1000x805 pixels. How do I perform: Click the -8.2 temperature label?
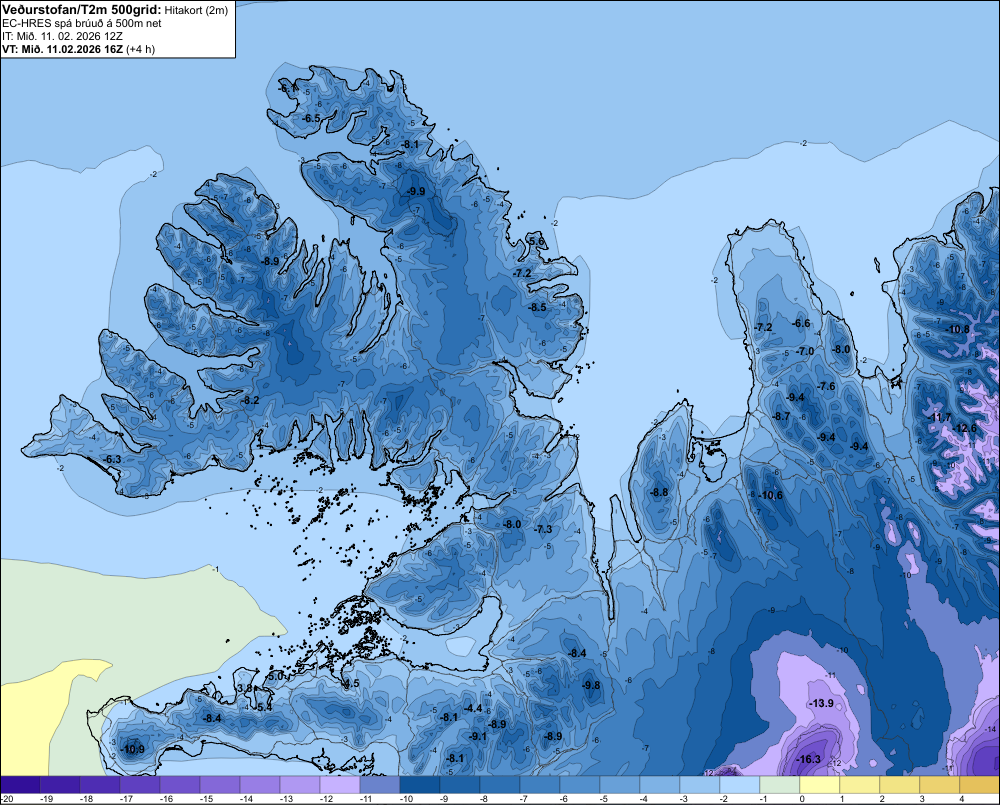[x=250, y=400]
